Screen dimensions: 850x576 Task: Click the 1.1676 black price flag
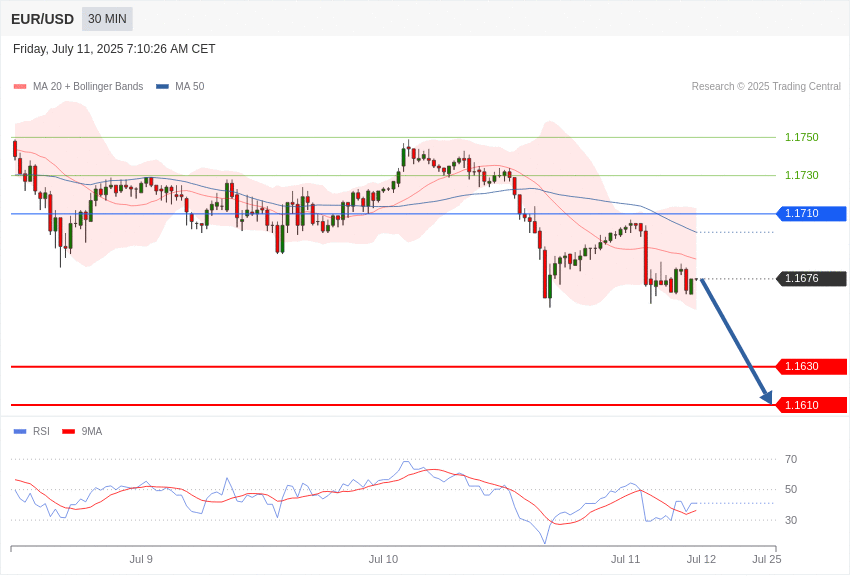(806, 279)
